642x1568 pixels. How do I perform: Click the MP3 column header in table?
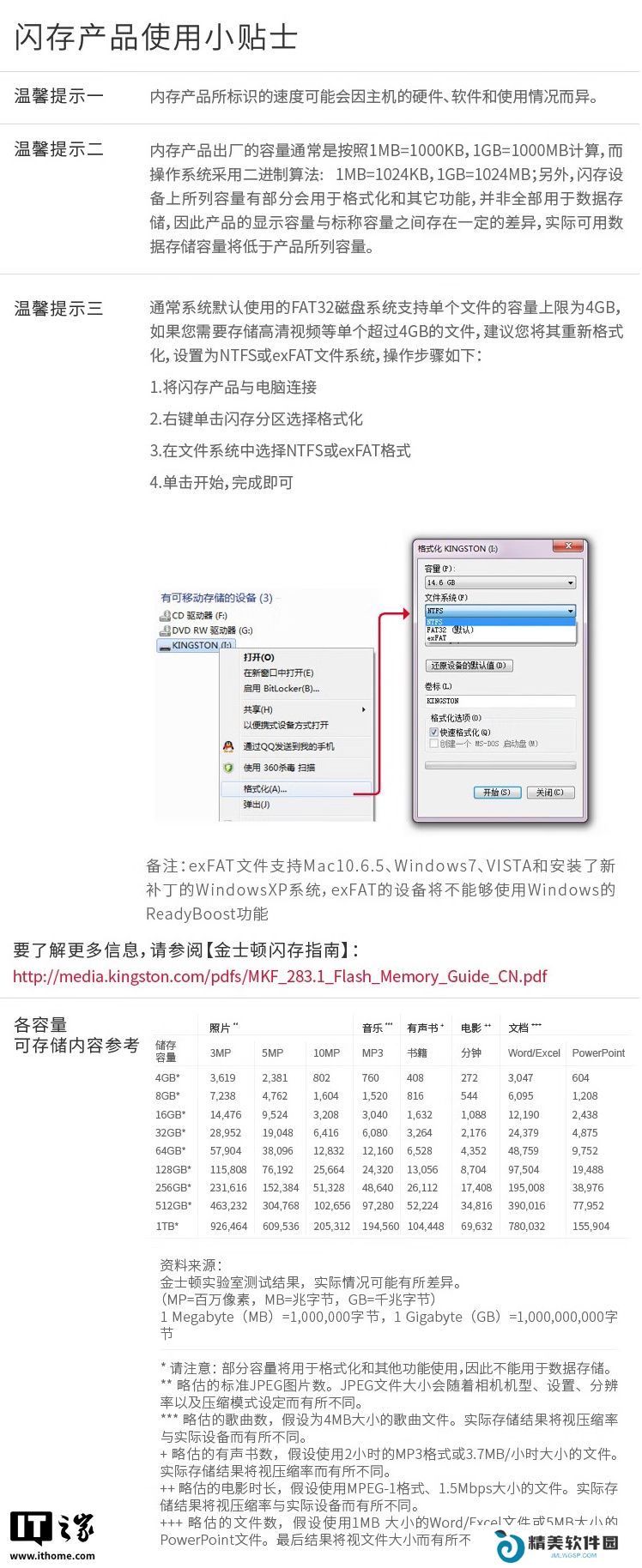372,1052
